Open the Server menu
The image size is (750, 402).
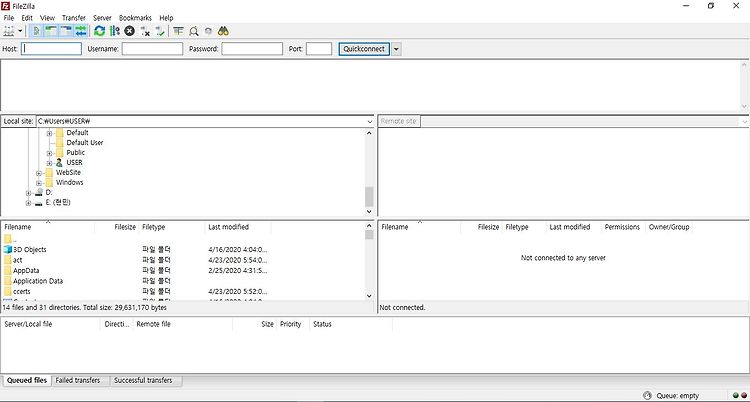click(x=102, y=18)
